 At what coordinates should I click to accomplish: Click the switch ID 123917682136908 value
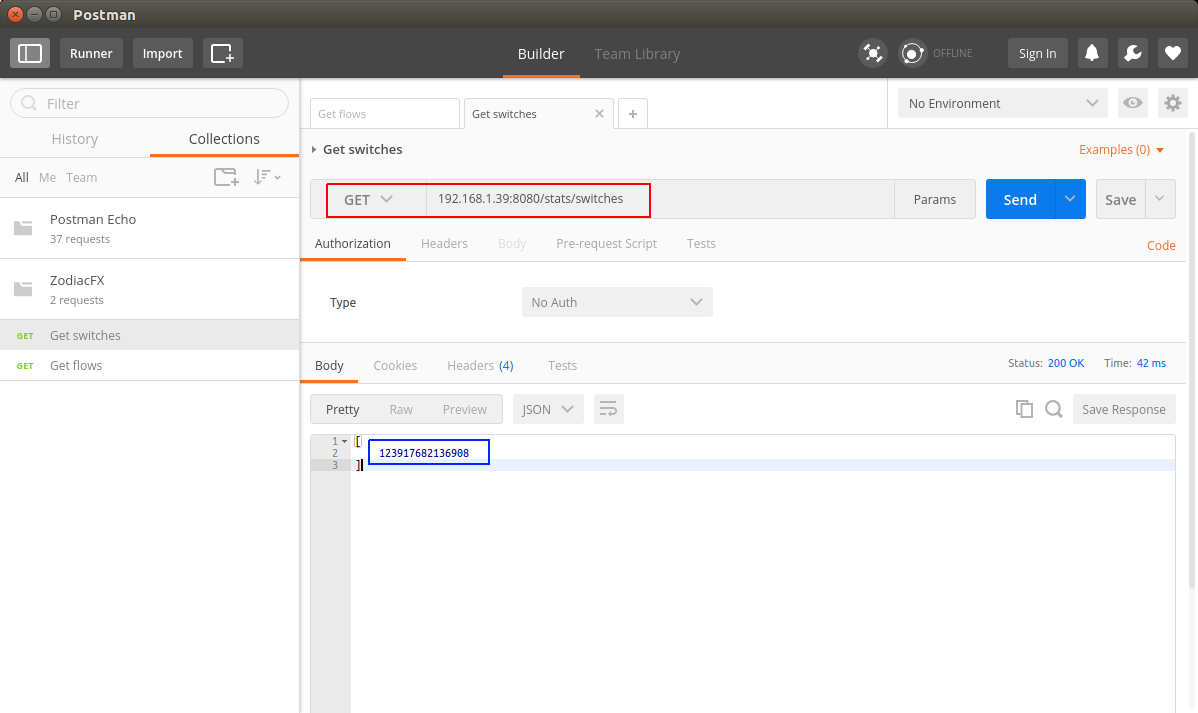(424, 453)
